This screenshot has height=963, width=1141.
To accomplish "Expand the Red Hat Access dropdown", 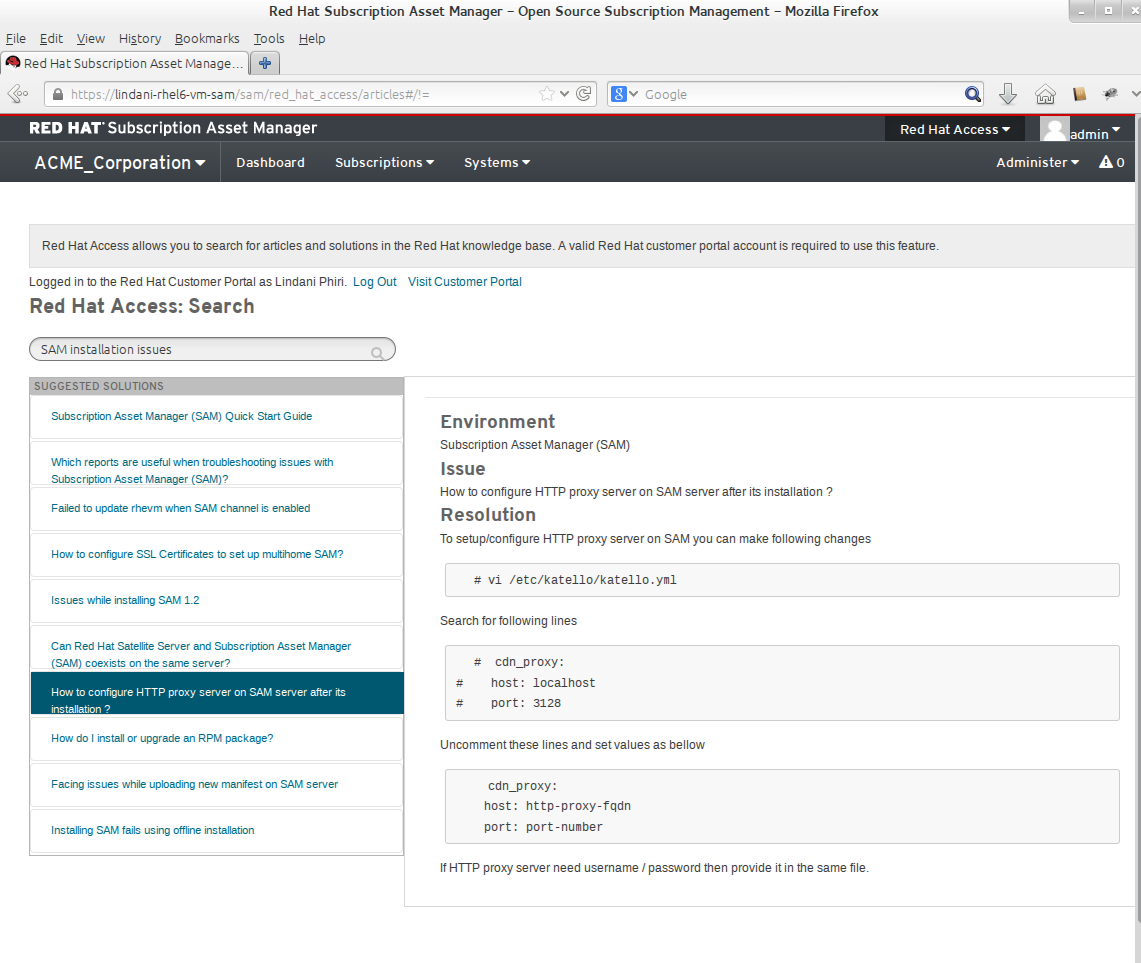I will [x=954, y=129].
